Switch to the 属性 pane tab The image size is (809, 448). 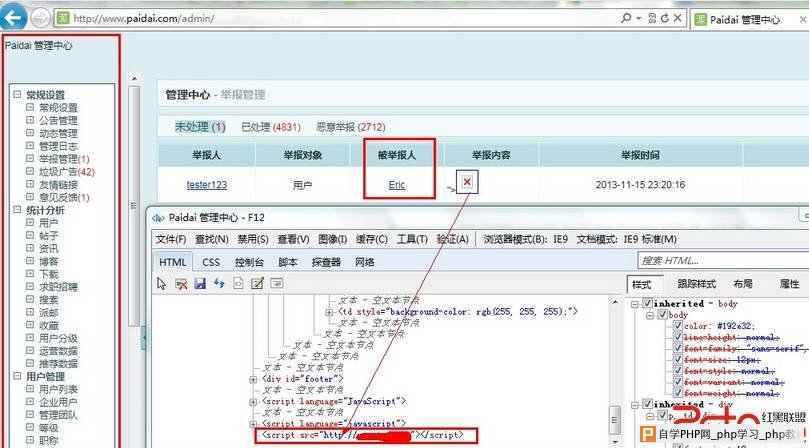point(789,284)
